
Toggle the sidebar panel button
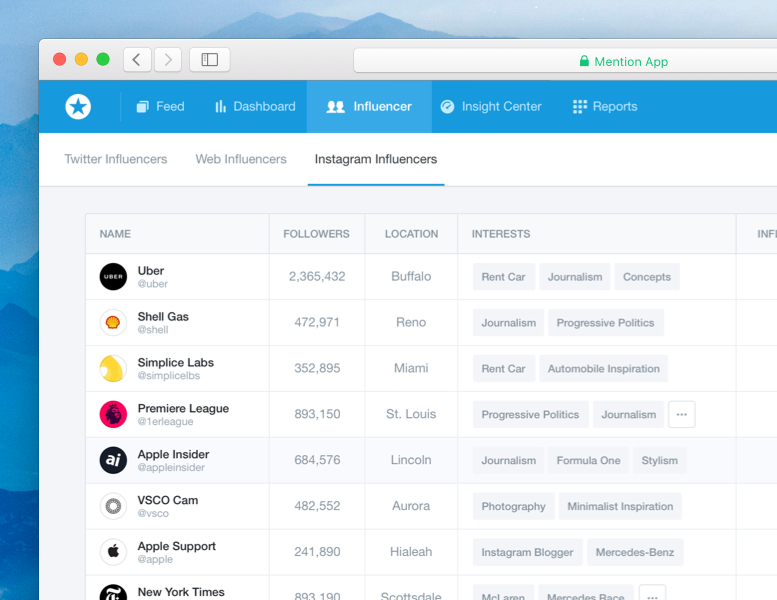click(210, 60)
